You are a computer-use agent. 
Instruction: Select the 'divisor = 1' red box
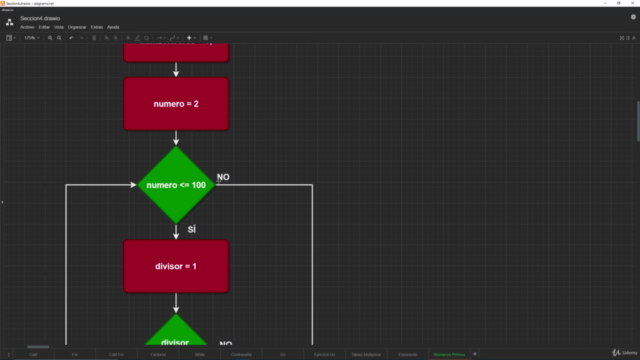(176, 266)
